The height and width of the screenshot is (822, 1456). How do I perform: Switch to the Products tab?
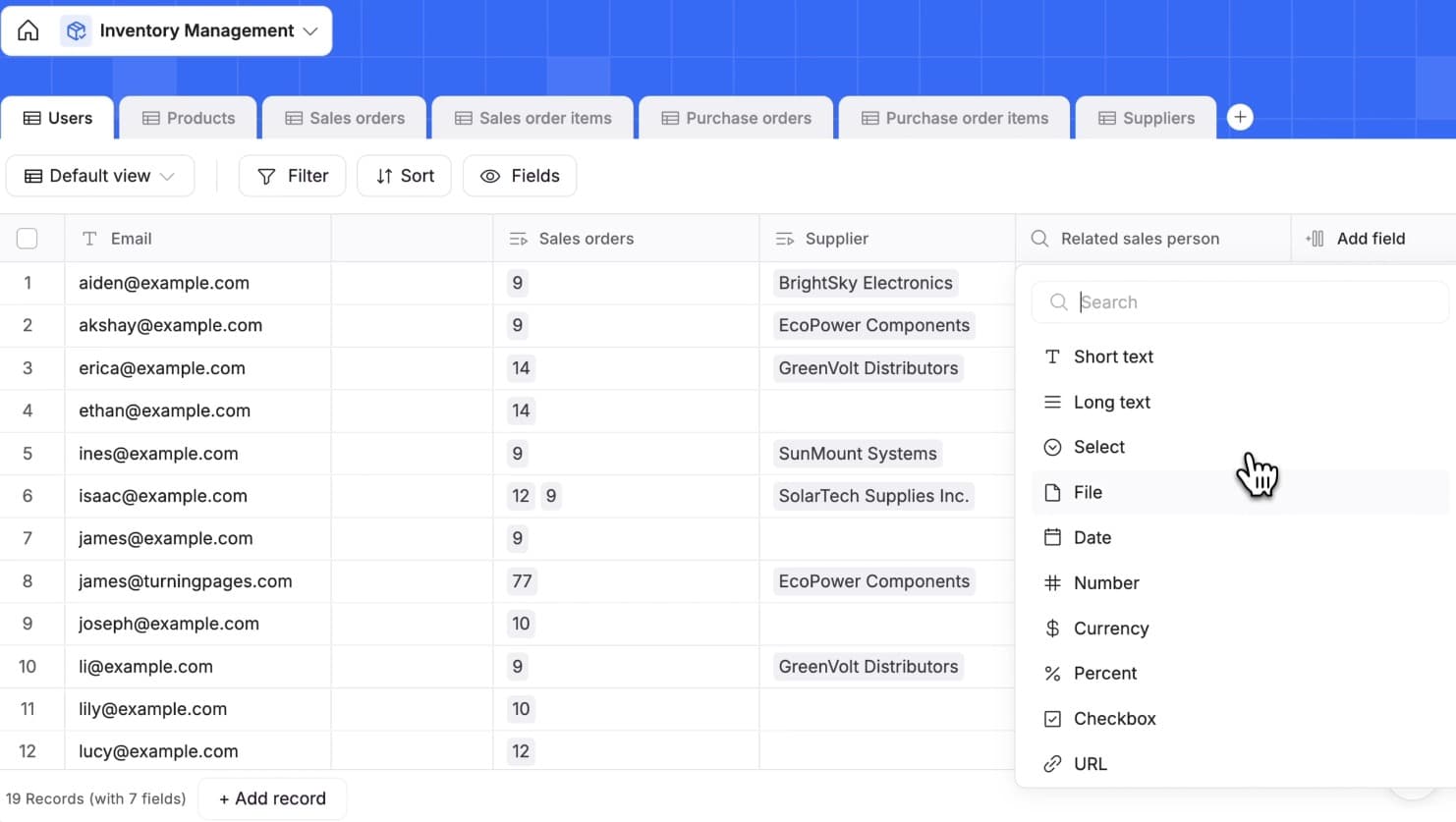point(189,118)
